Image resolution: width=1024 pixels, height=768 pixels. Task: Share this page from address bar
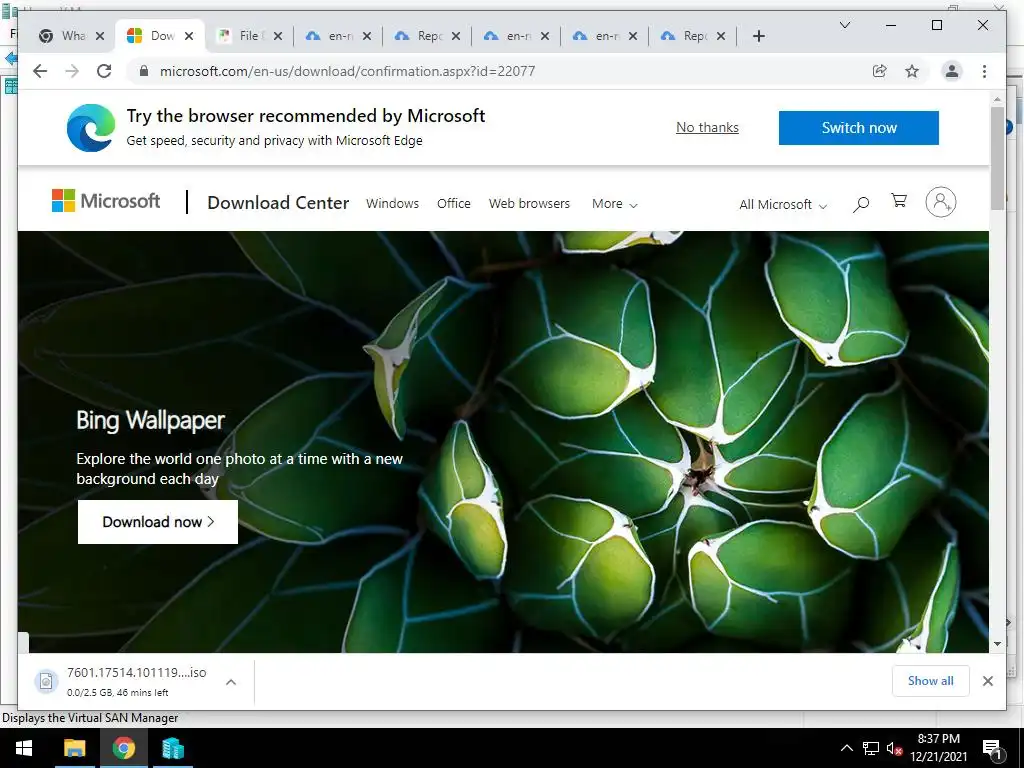click(x=880, y=71)
